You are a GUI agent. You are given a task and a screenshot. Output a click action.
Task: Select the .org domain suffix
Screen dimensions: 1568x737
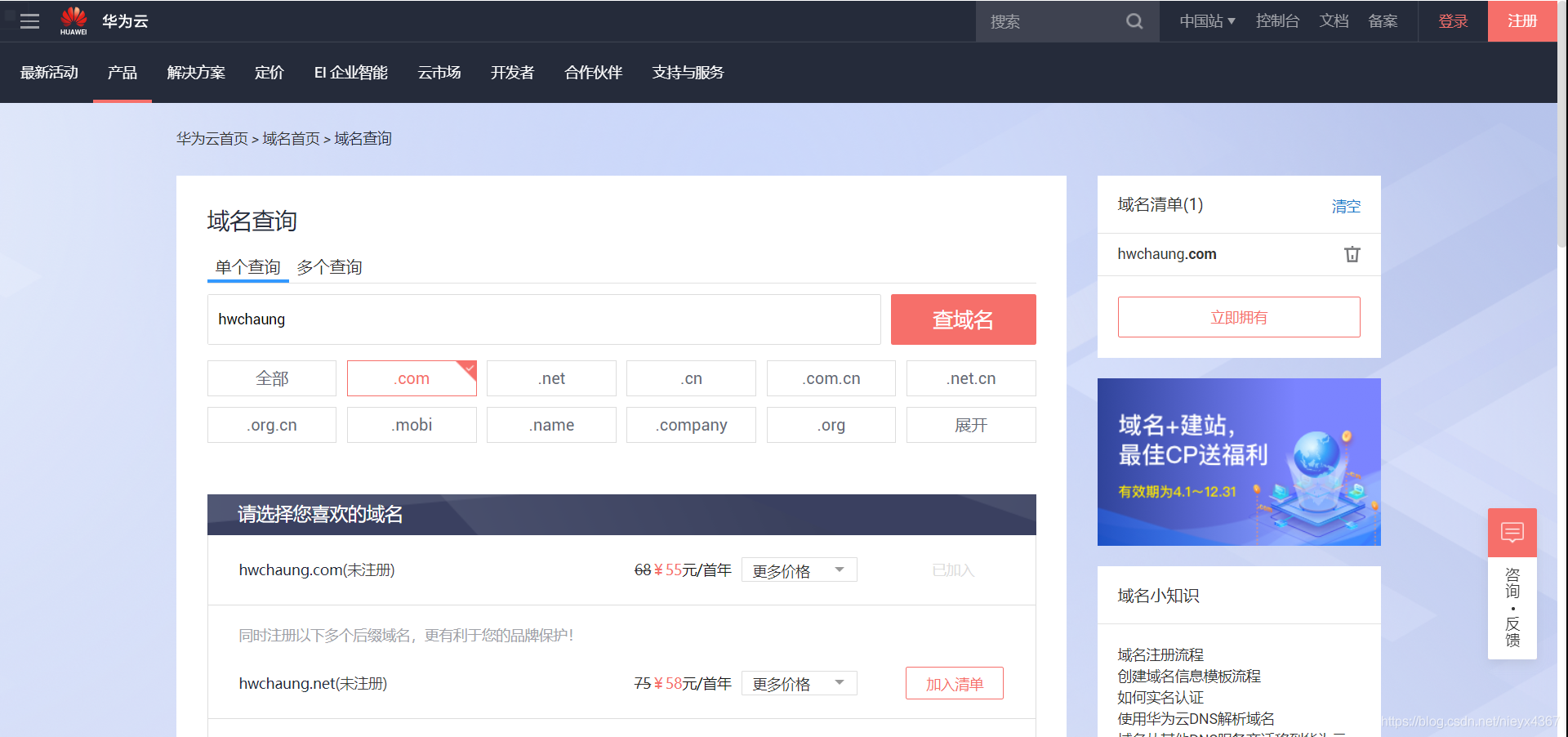click(831, 425)
